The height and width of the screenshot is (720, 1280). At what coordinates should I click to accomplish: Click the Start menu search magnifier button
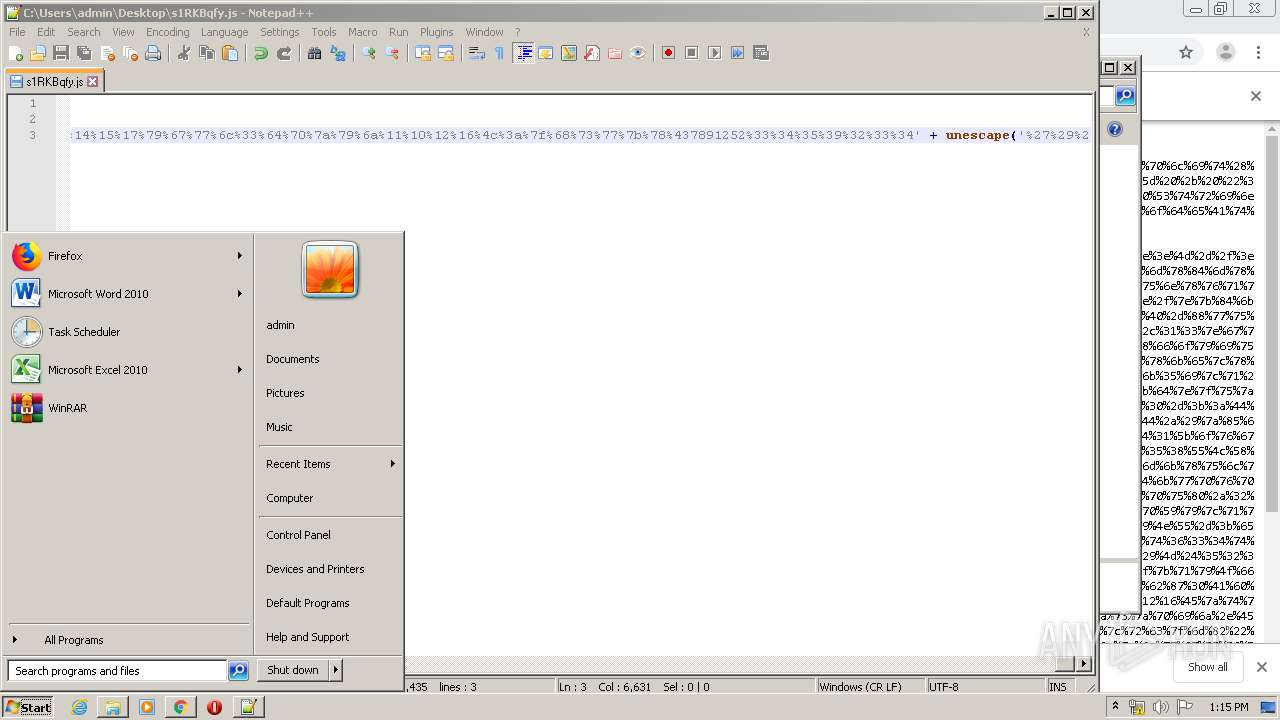click(x=238, y=671)
